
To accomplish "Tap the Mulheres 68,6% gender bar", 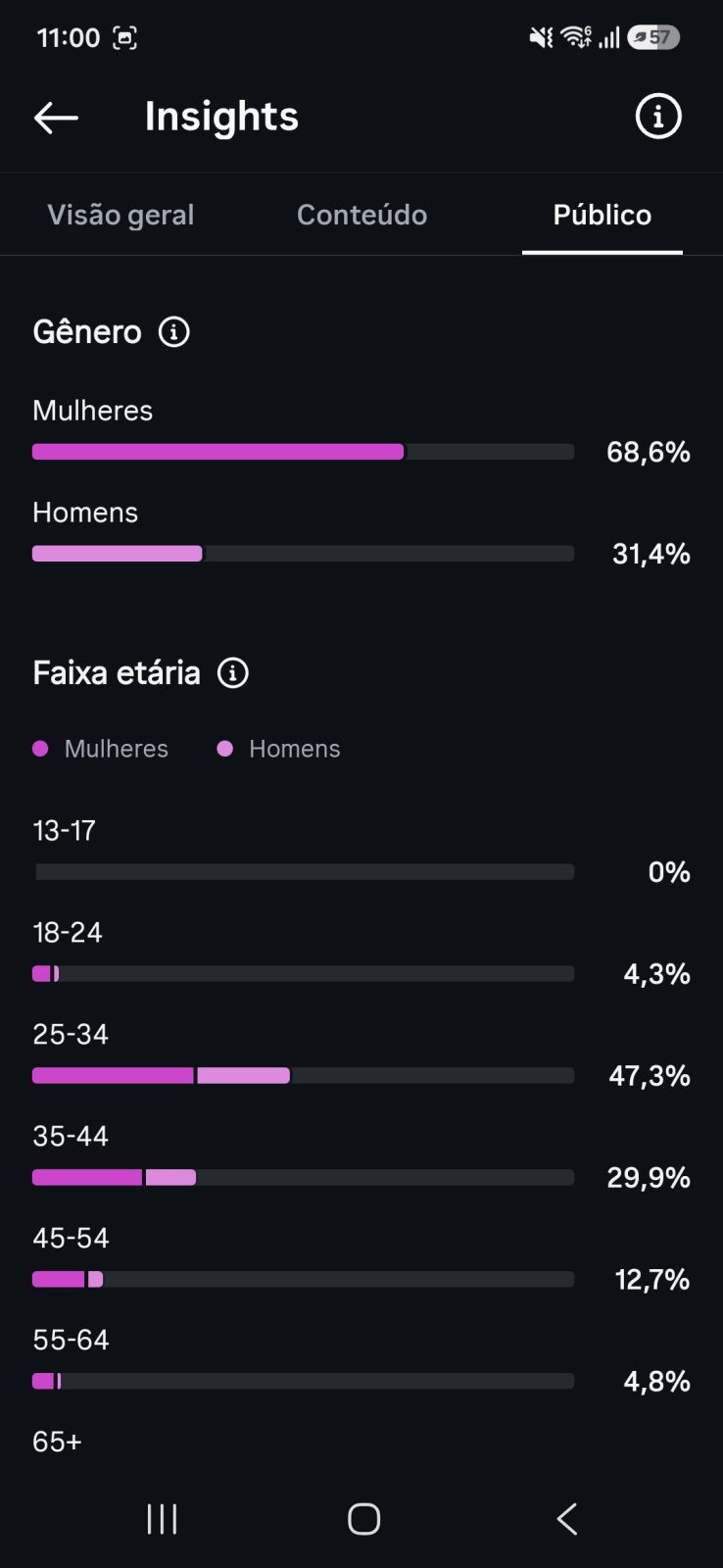I will tap(304, 452).
